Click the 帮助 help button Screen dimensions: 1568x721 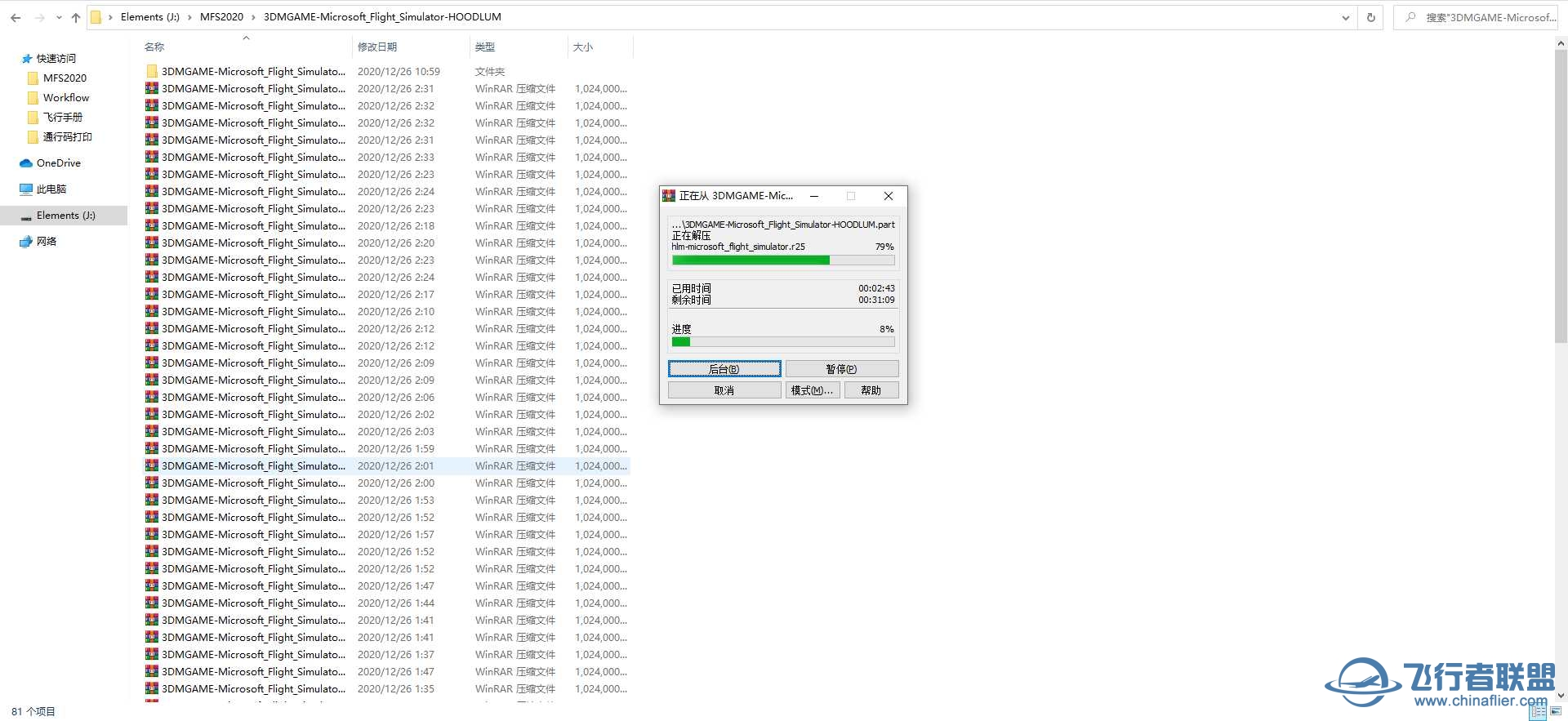click(871, 390)
